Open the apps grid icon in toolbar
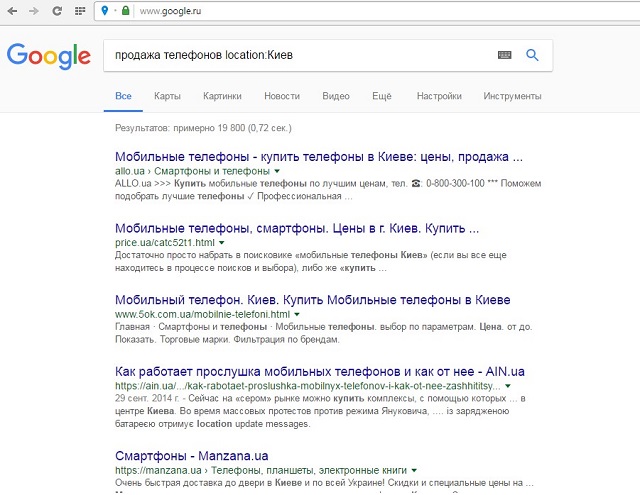Screen dimensions: 640x495 (x=80, y=11)
